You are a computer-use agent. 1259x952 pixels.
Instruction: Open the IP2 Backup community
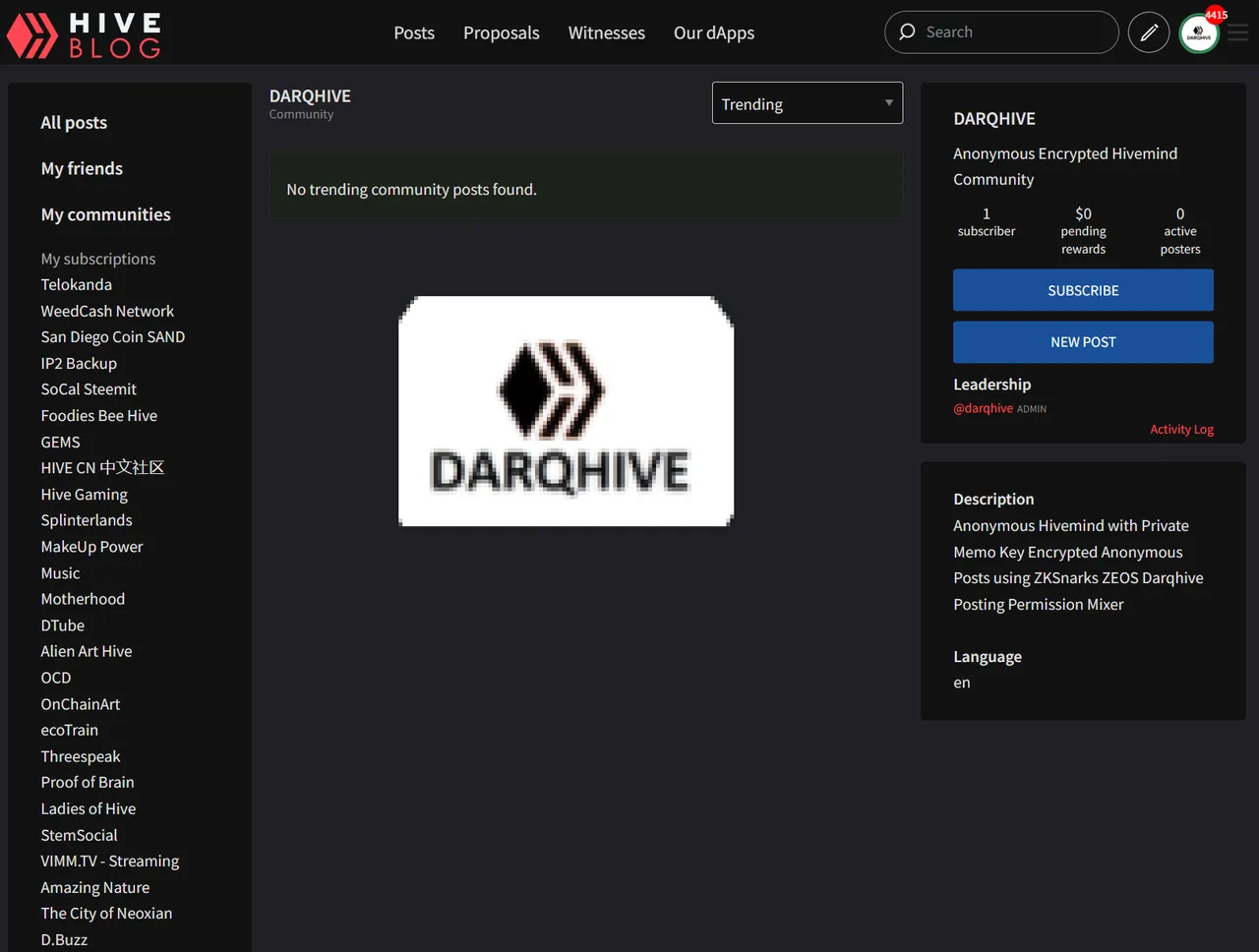(79, 363)
